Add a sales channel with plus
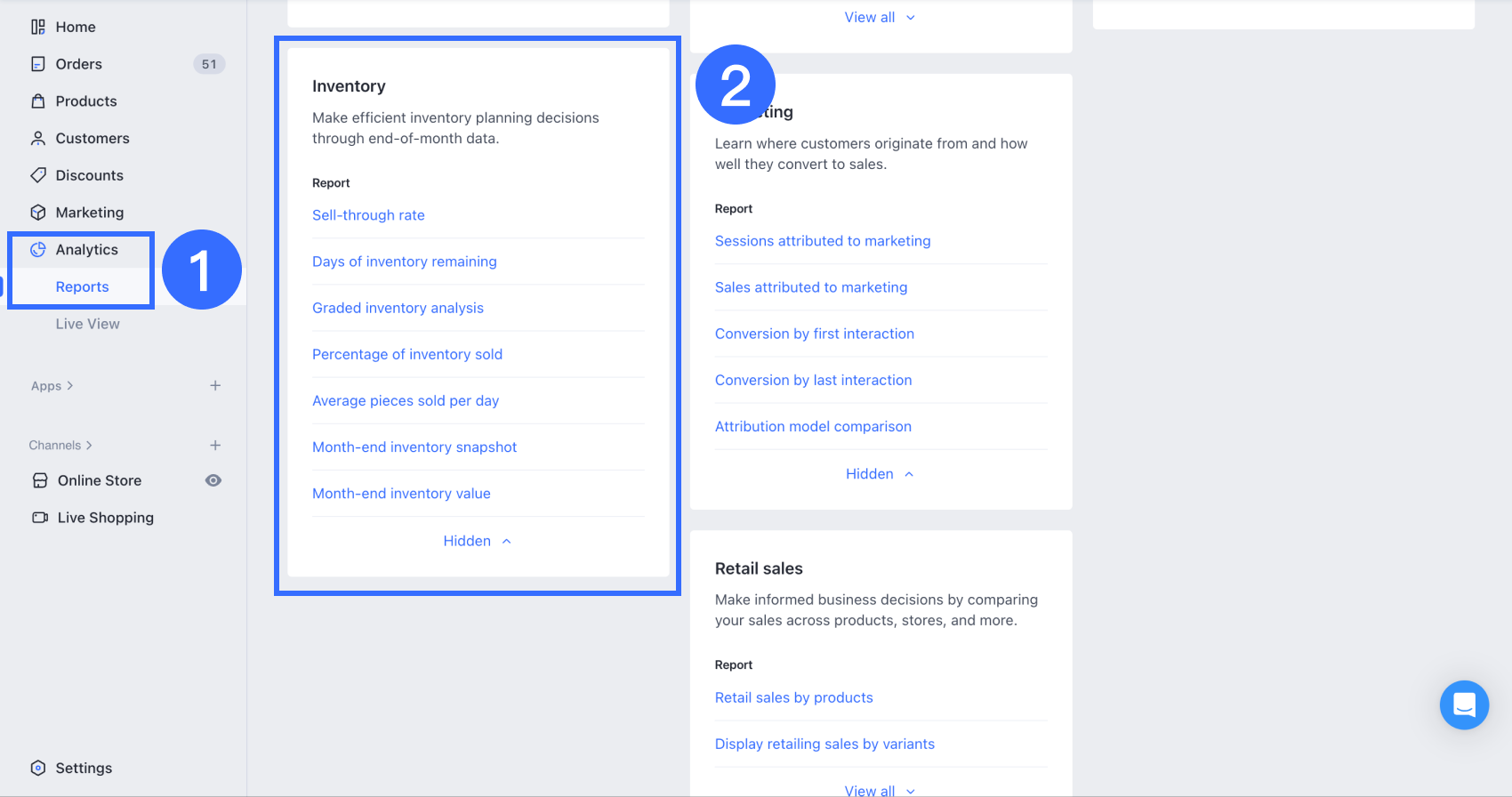The image size is (1512, 797). (215, 445)
